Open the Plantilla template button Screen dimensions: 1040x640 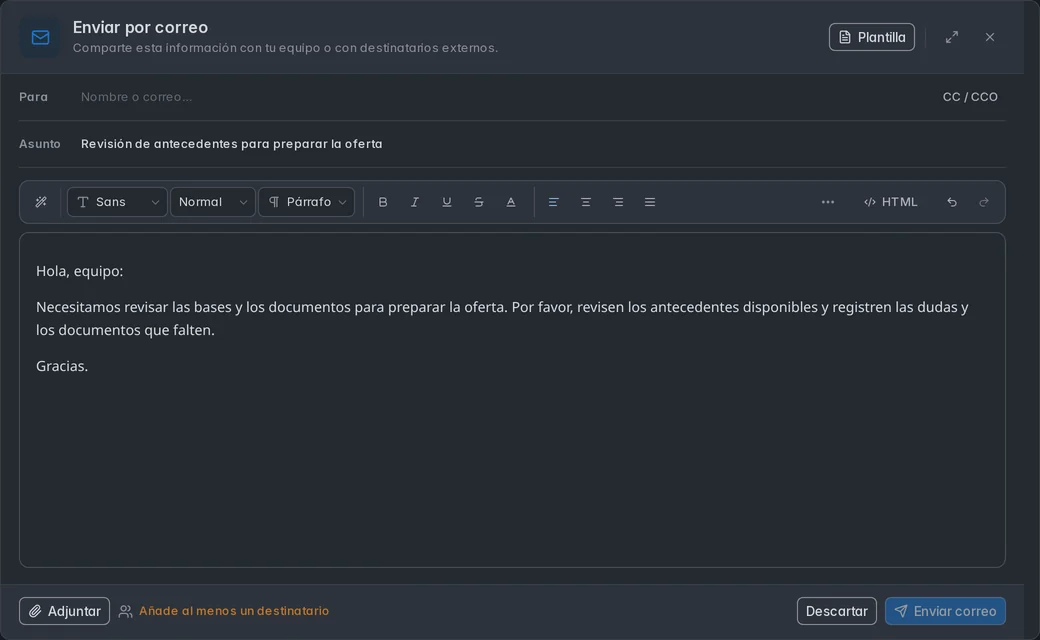(872, 37)
